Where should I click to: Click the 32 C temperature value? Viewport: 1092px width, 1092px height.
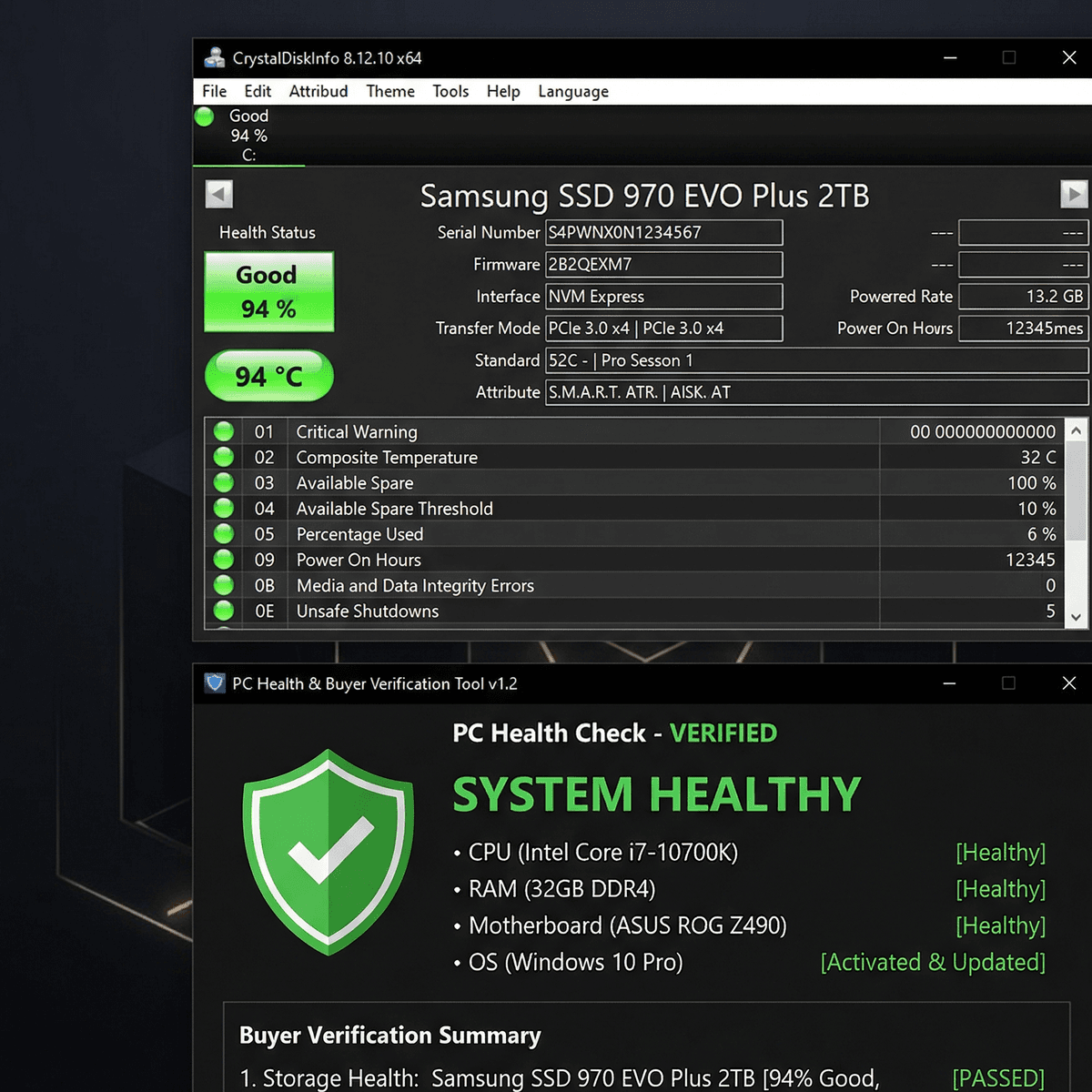pos(1038,458)
